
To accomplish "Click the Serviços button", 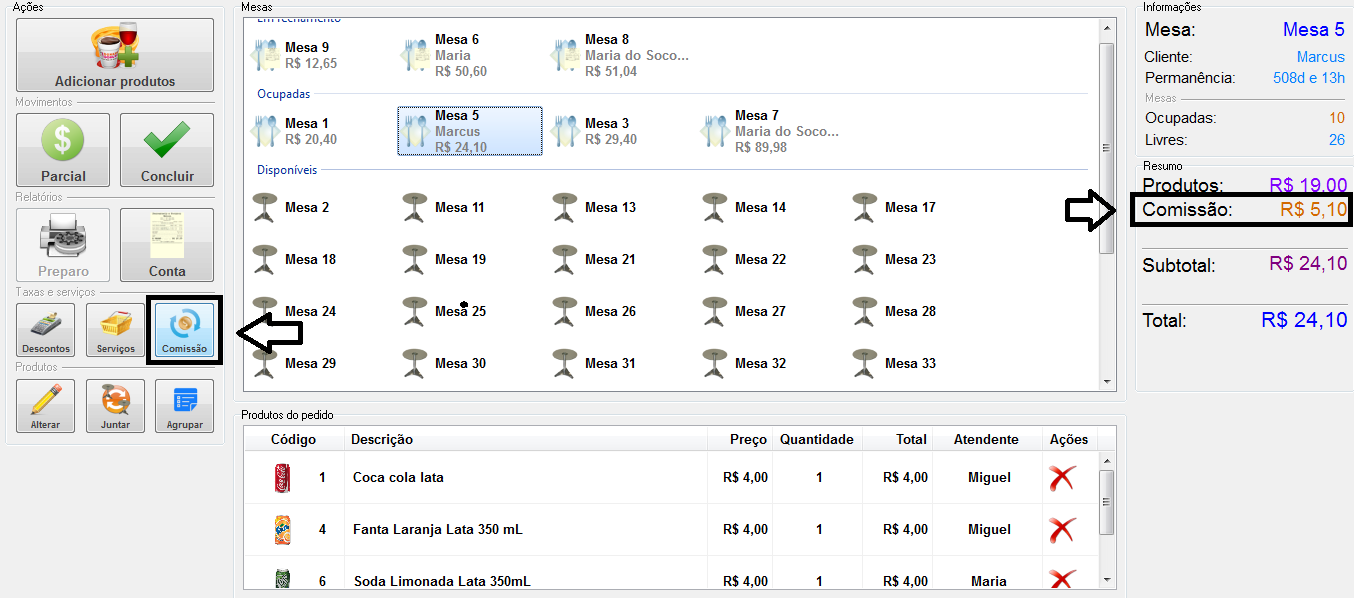I will [x=115, y=330].
